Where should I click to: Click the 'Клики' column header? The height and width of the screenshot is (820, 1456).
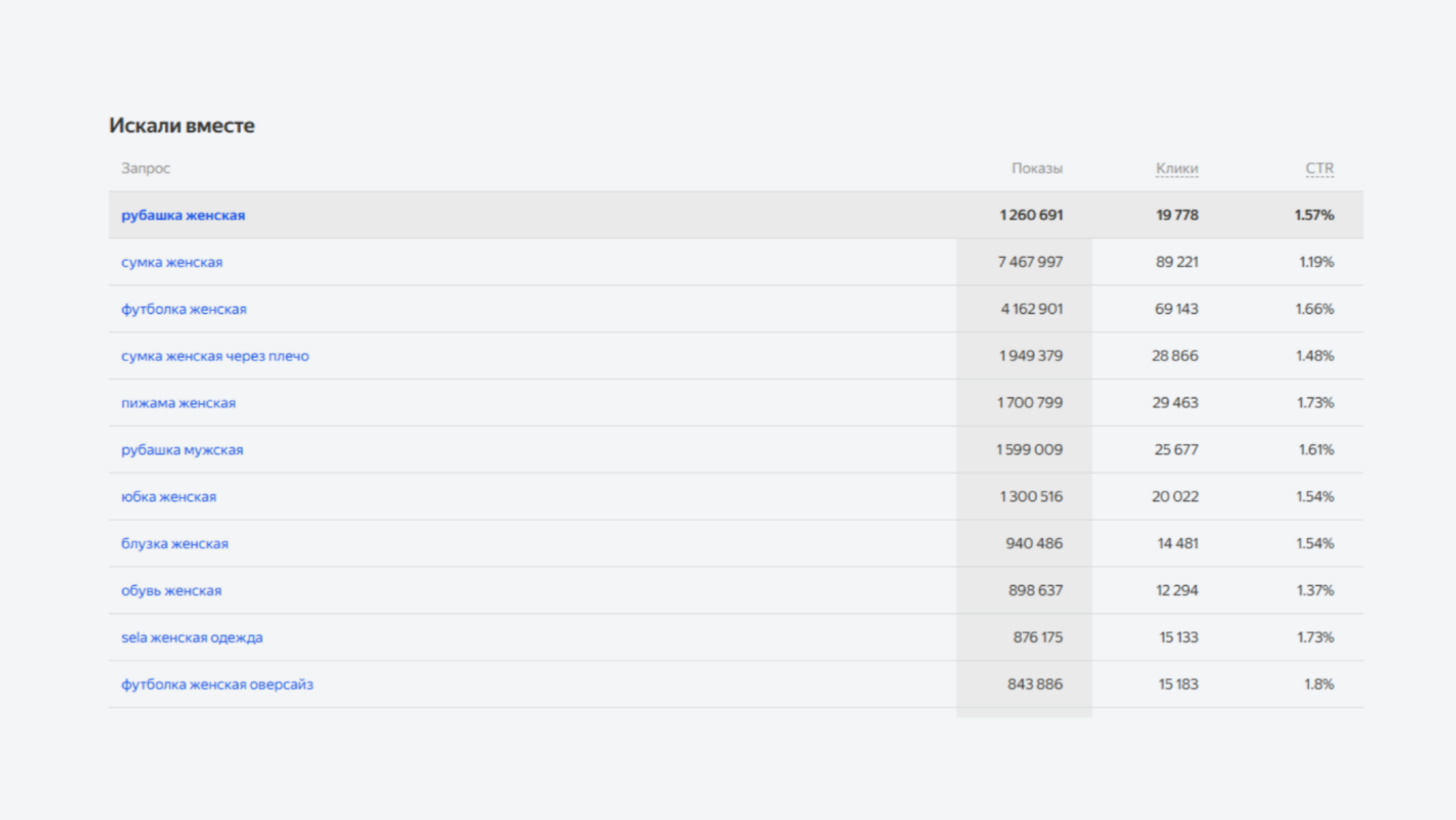click(x=1177, y=169)
